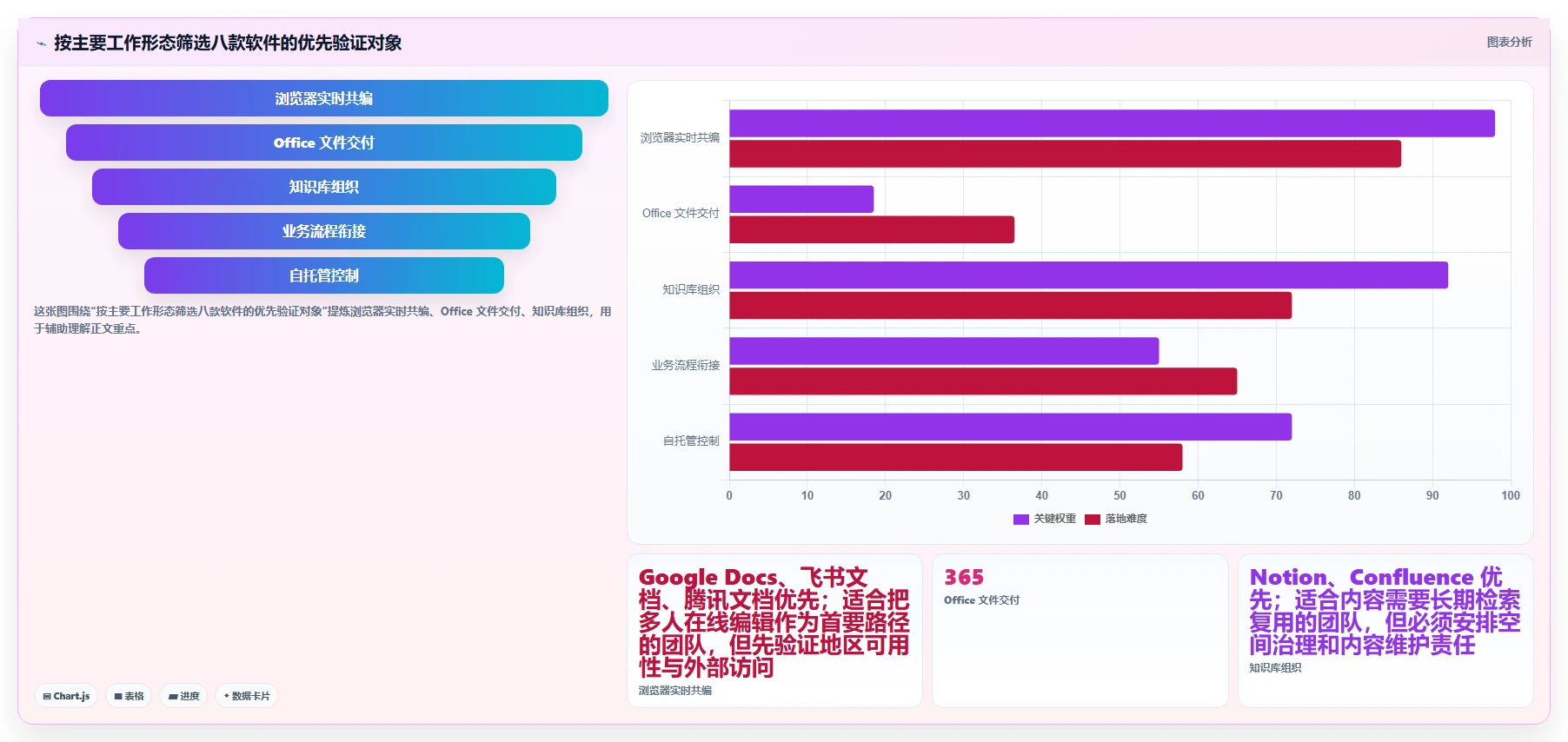1568x742 pixels.
Task: Click the heading 按主要工作形态筛选八款软件的优先验证对象
Action: click(x=228, y=43)
